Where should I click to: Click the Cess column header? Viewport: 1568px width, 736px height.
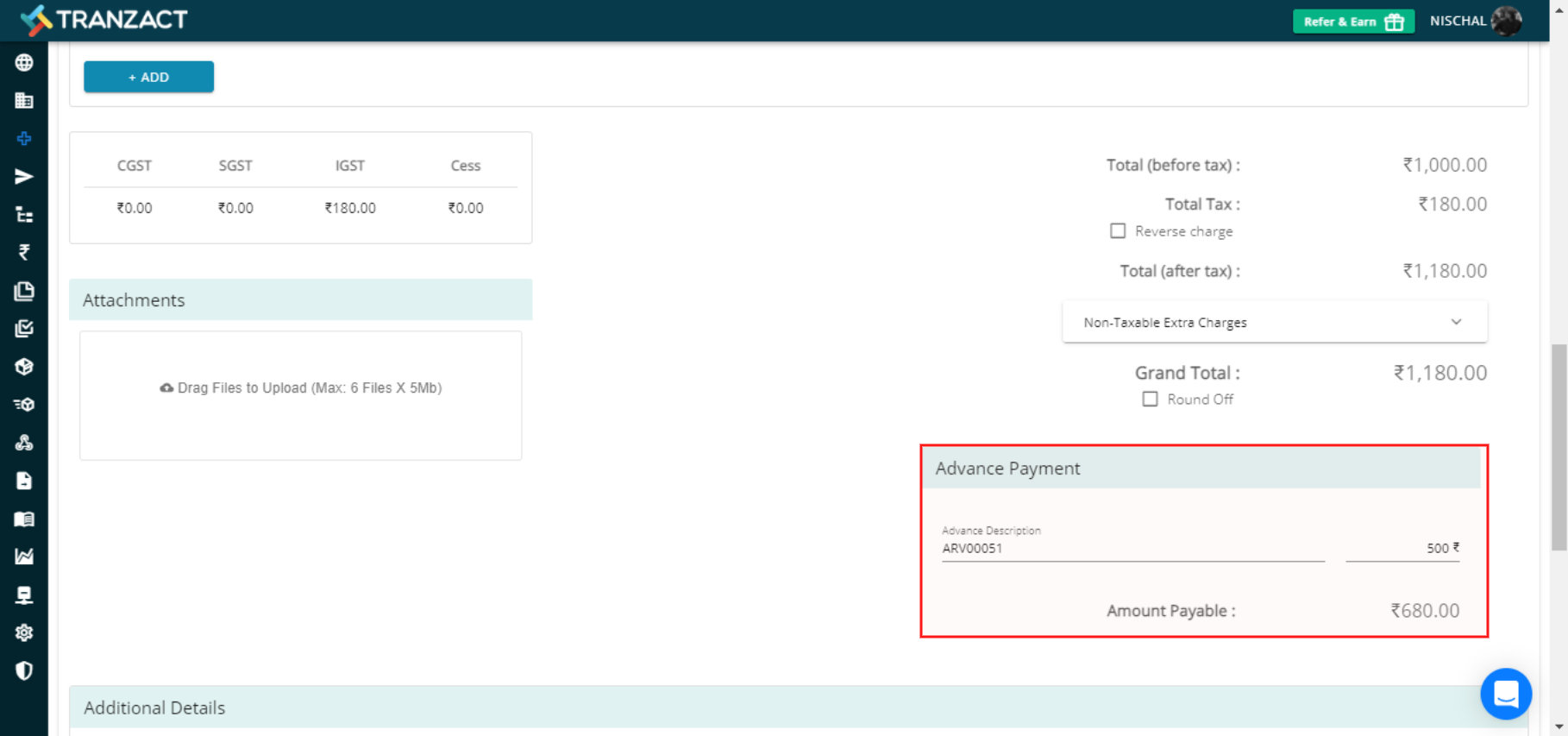click(466, 166)
